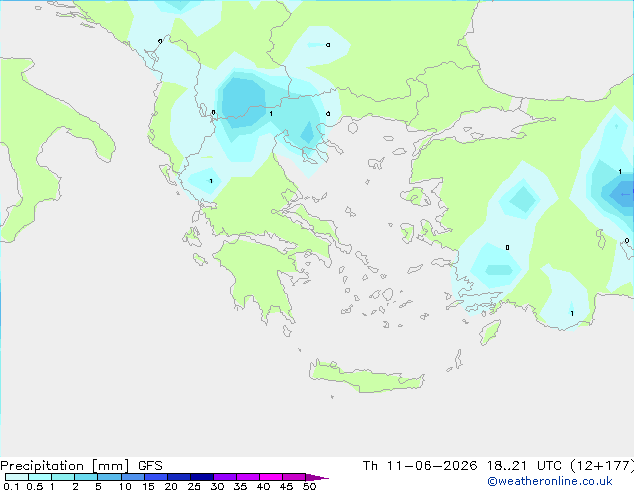Viewport: 634px width, 490px height.
Task: Pick the 0.1–0.5 mm legend color swatch
Action: [17, 477]
